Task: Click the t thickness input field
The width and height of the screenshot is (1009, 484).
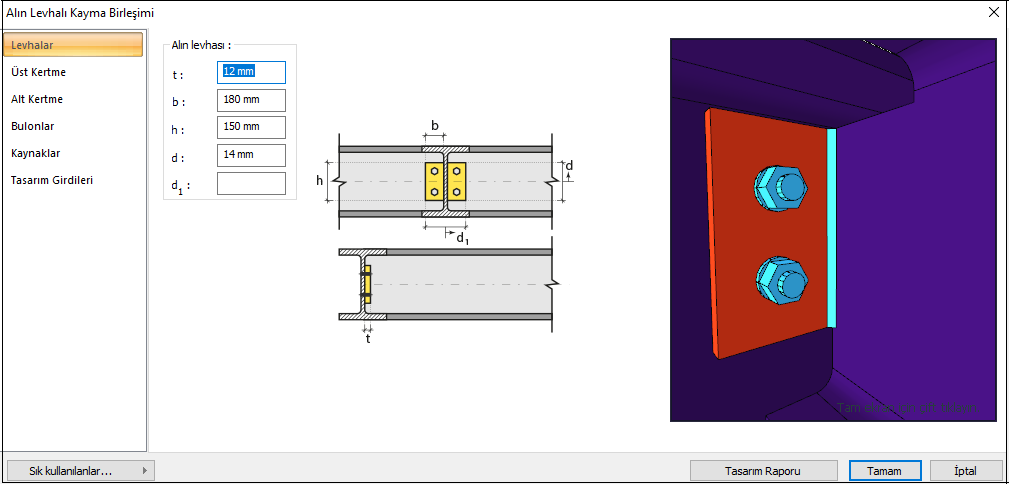Action: tap(251, 72)
